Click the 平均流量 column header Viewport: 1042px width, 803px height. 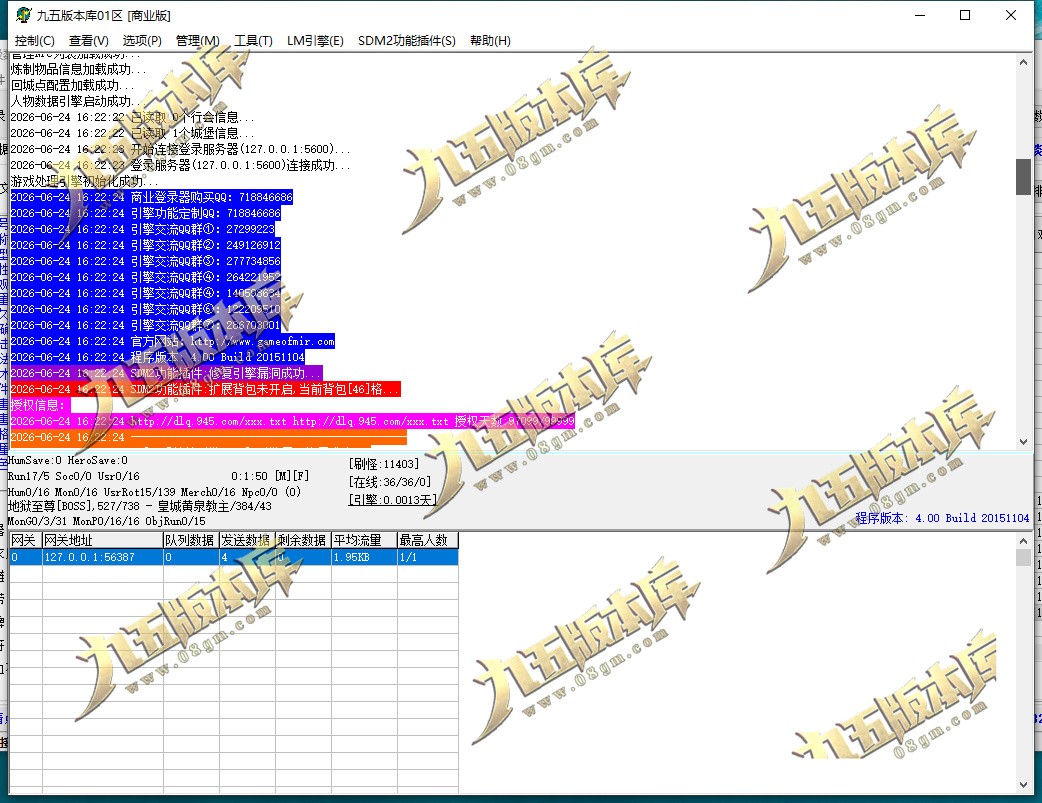tap(364, 540)
